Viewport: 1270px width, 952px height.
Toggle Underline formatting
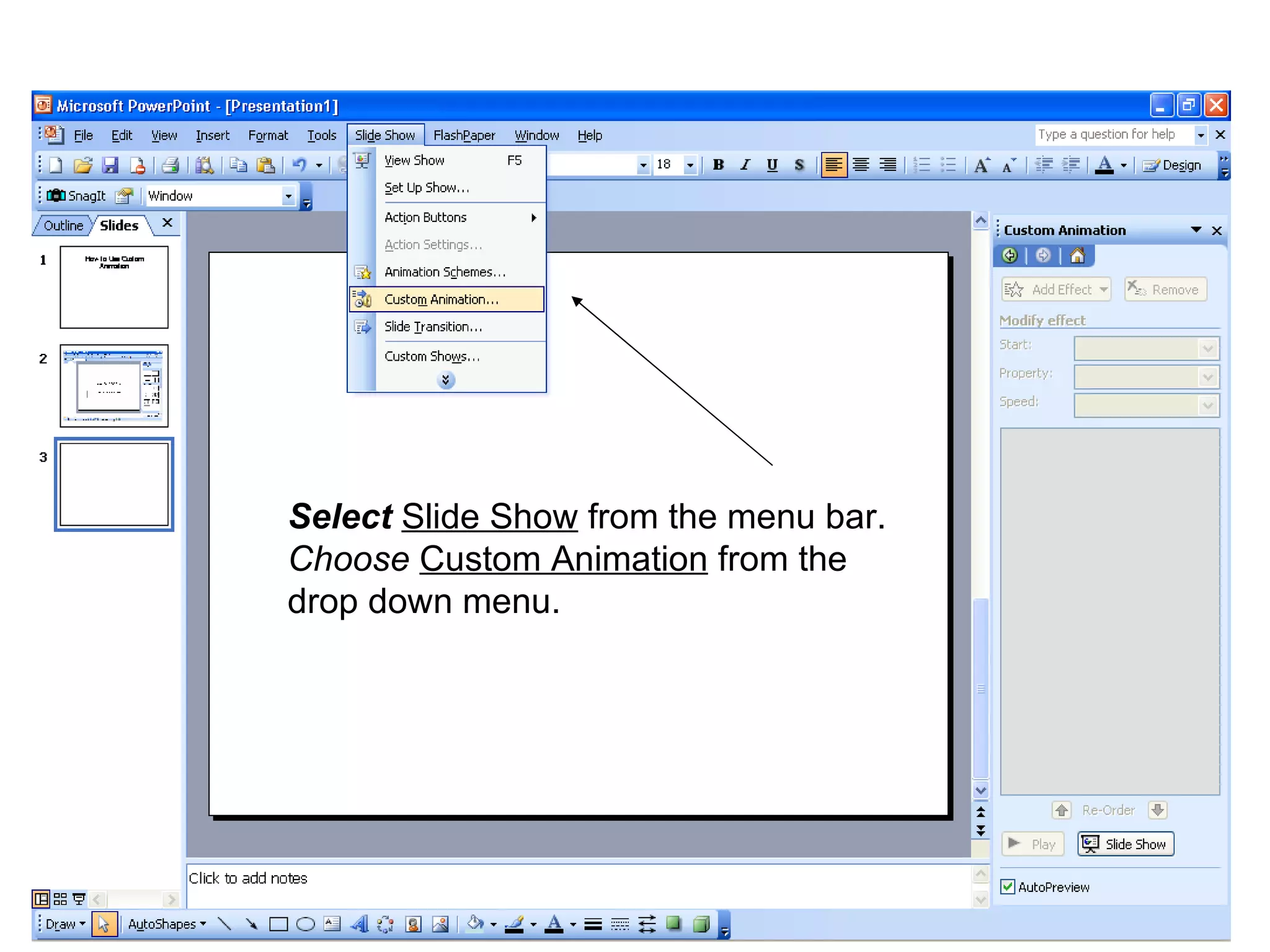(x=772, y=165)
